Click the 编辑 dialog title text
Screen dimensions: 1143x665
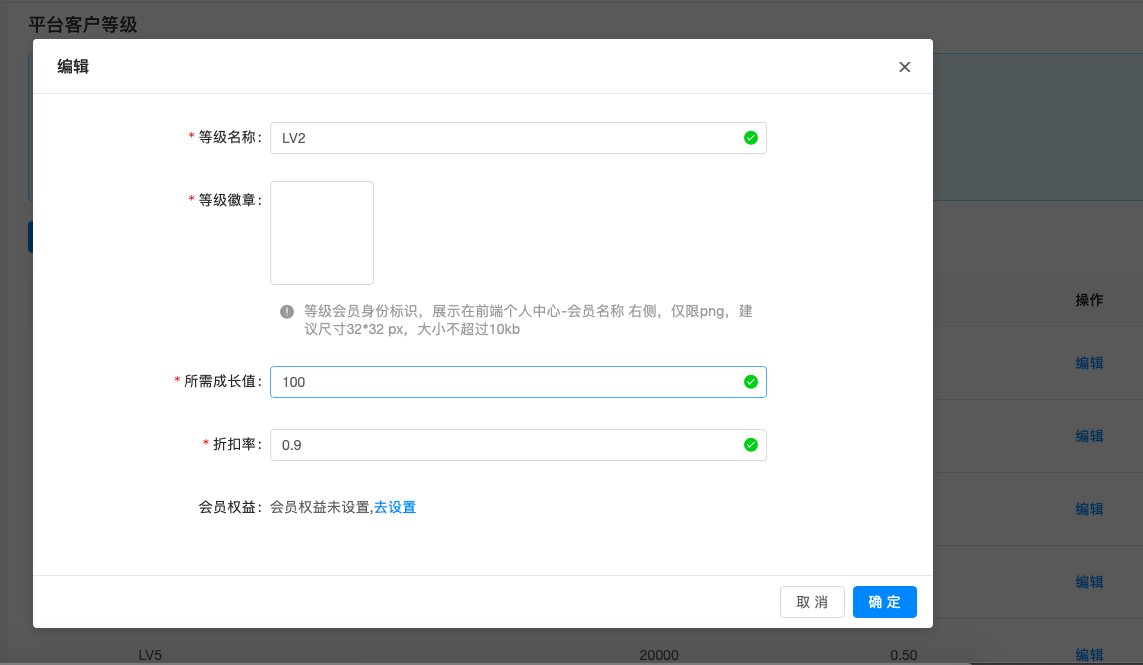tap(73, 67)
